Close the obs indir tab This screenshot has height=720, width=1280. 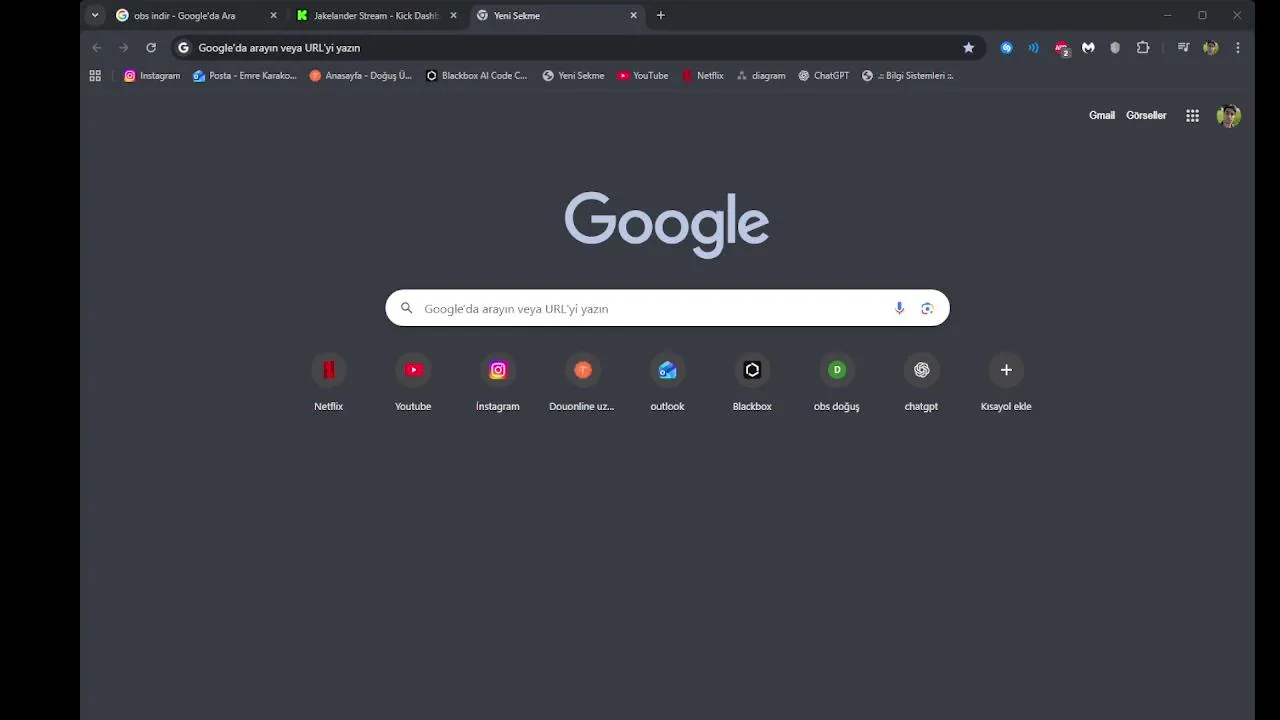[x=273, y=15]
